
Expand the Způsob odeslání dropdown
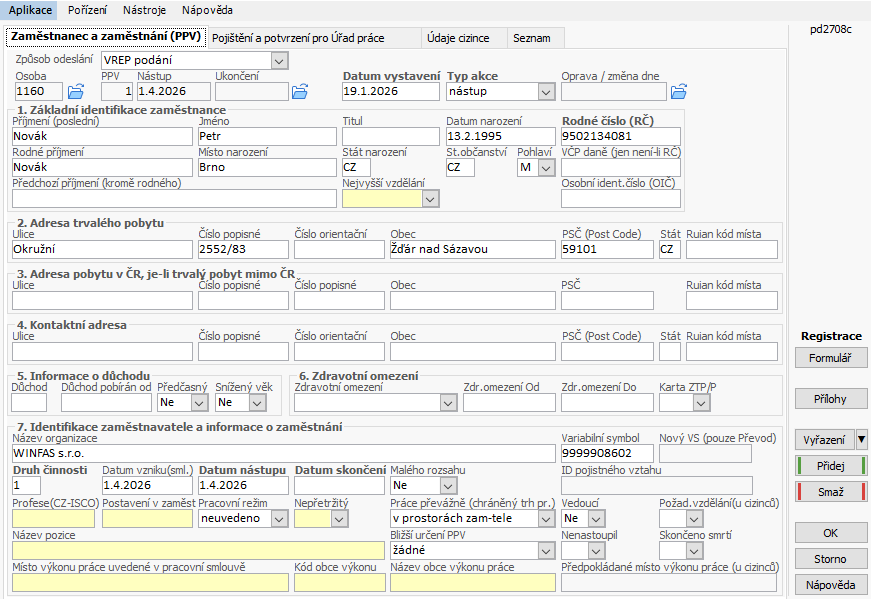pyautogui.click(x=278, y=62)
